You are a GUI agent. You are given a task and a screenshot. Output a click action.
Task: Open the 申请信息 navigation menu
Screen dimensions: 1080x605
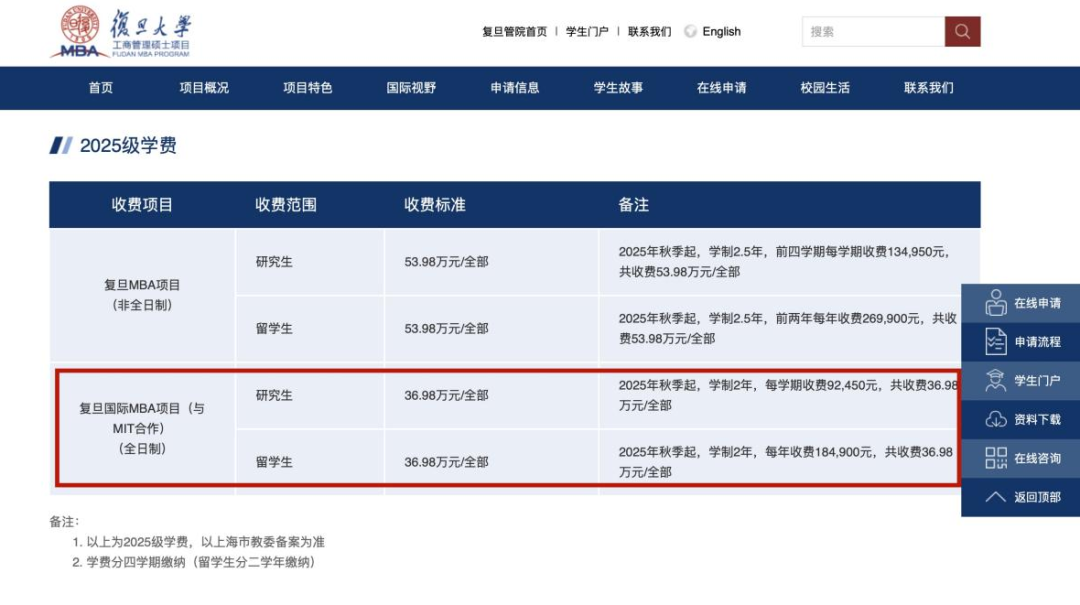pos(515,88)
